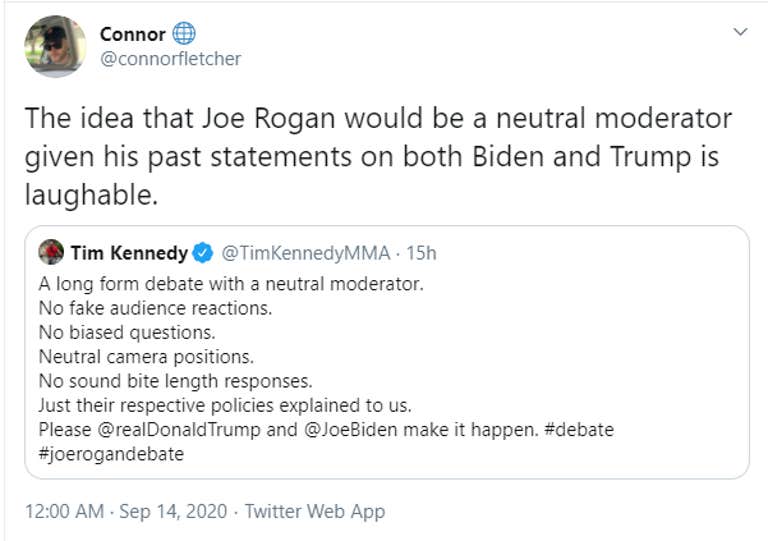Click the @connorfletcher handle

[x=170, y=59]
